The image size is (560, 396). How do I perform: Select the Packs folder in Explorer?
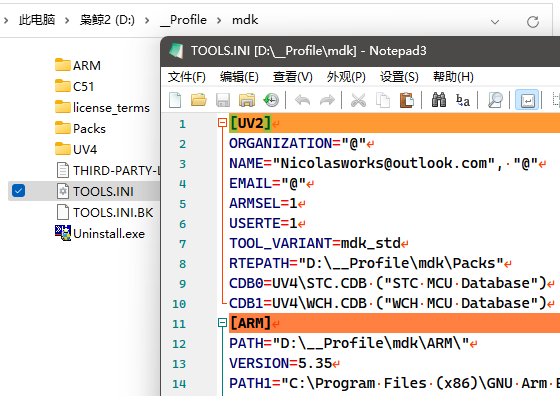coord(81,128)
